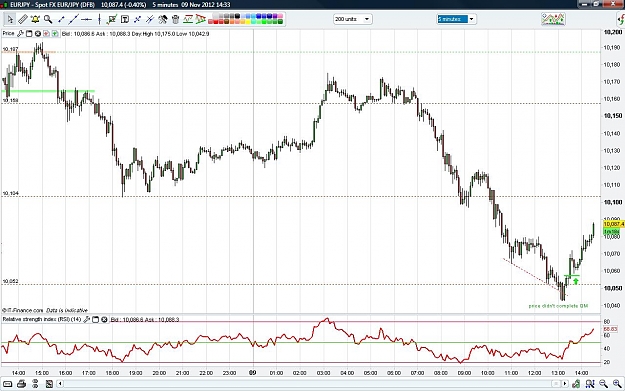Activate the magnifier zoom tool
This screenshot has height=391, width=625.
click(x=48, y=19)
